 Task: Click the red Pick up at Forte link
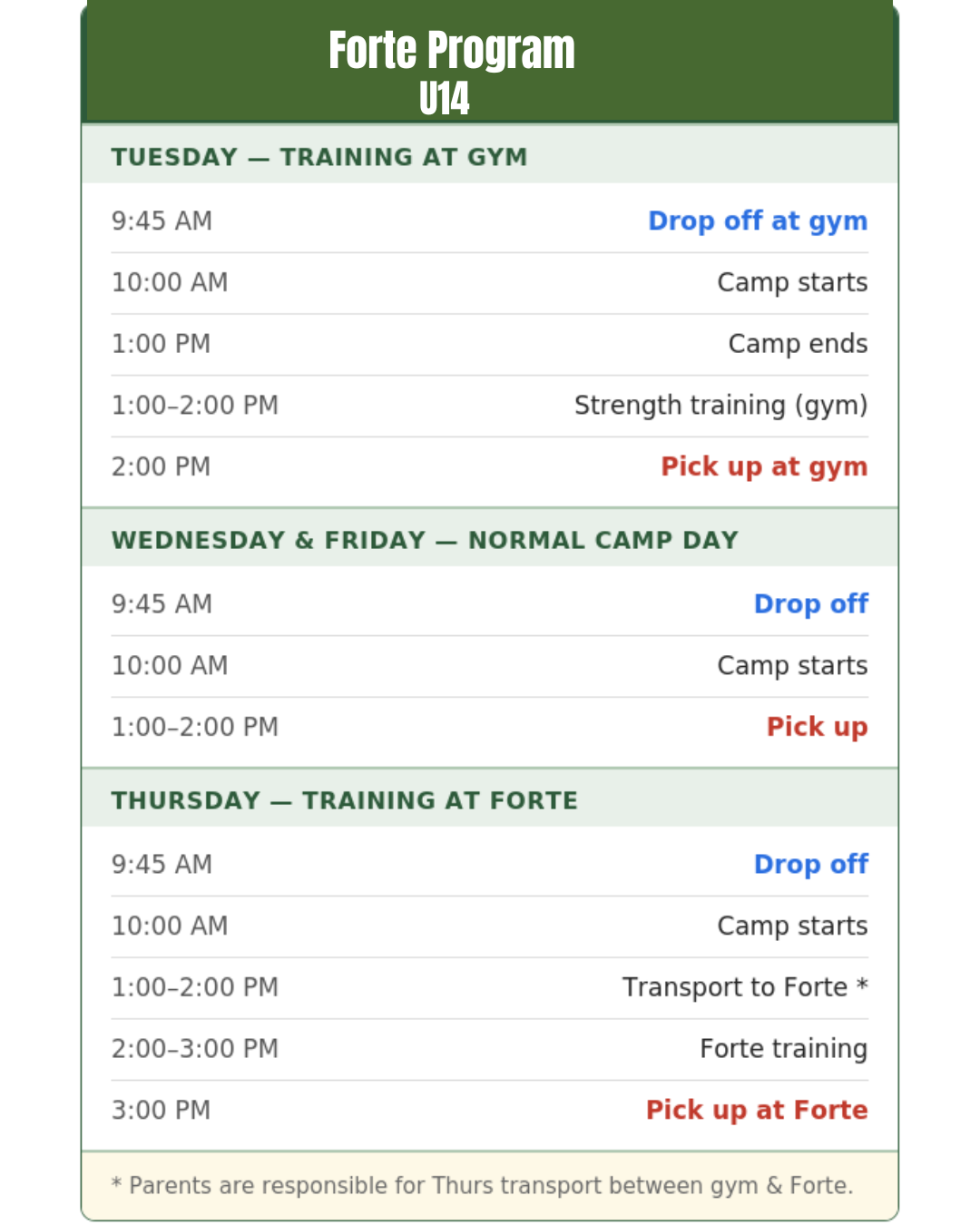tap(756, 1111)
